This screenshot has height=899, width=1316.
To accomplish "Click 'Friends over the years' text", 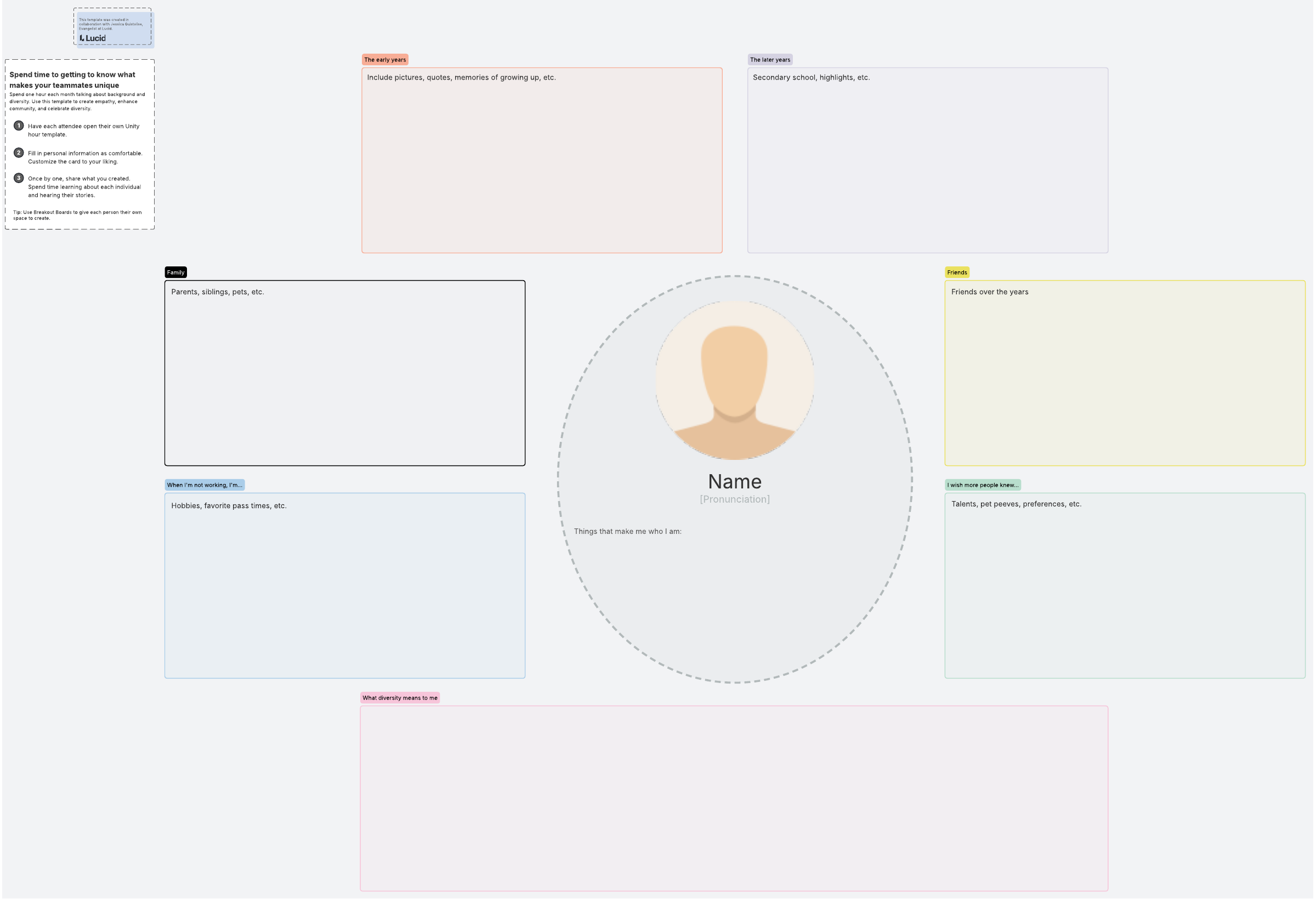I will click(x=989, y=292).
